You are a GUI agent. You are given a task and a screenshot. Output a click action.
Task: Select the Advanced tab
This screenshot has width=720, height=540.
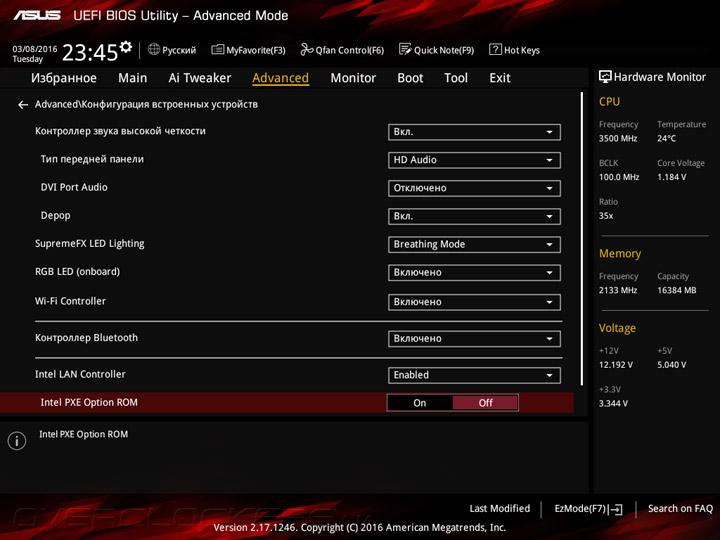[281, 78]
